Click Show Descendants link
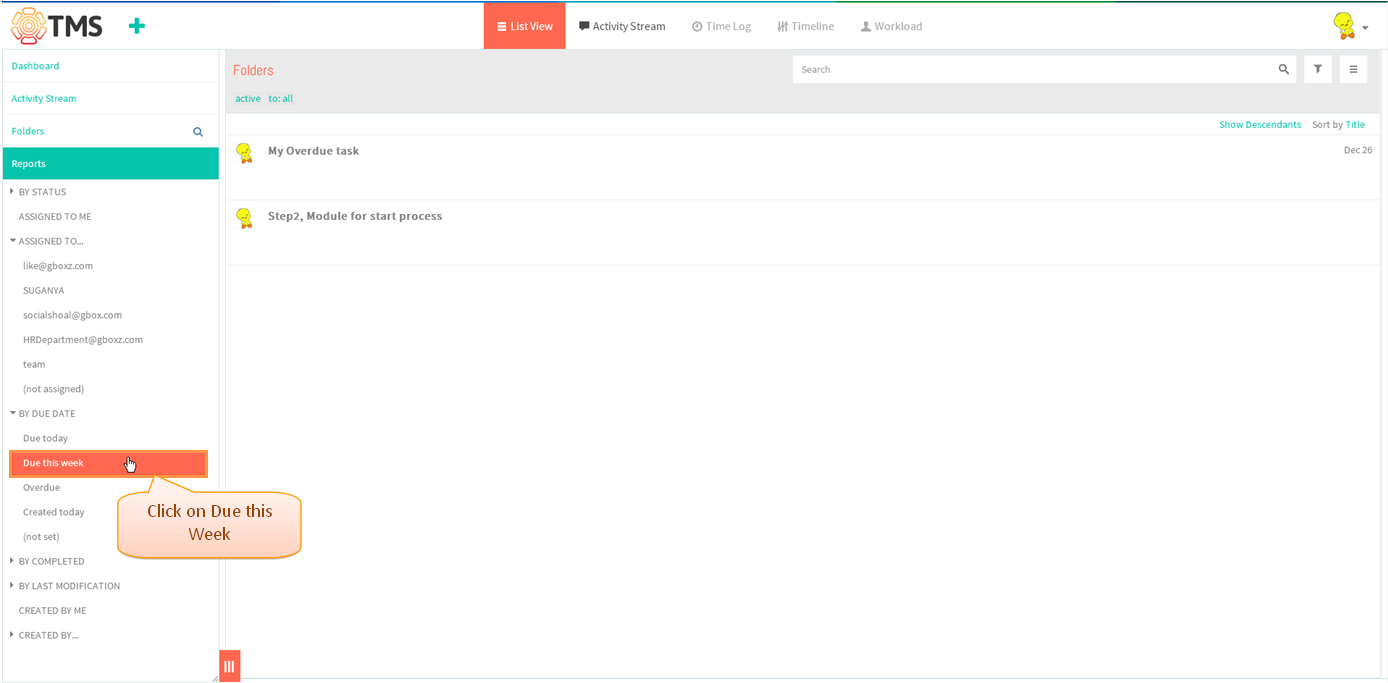This screenshot has height=683, width=1388. click(1260, 125)
